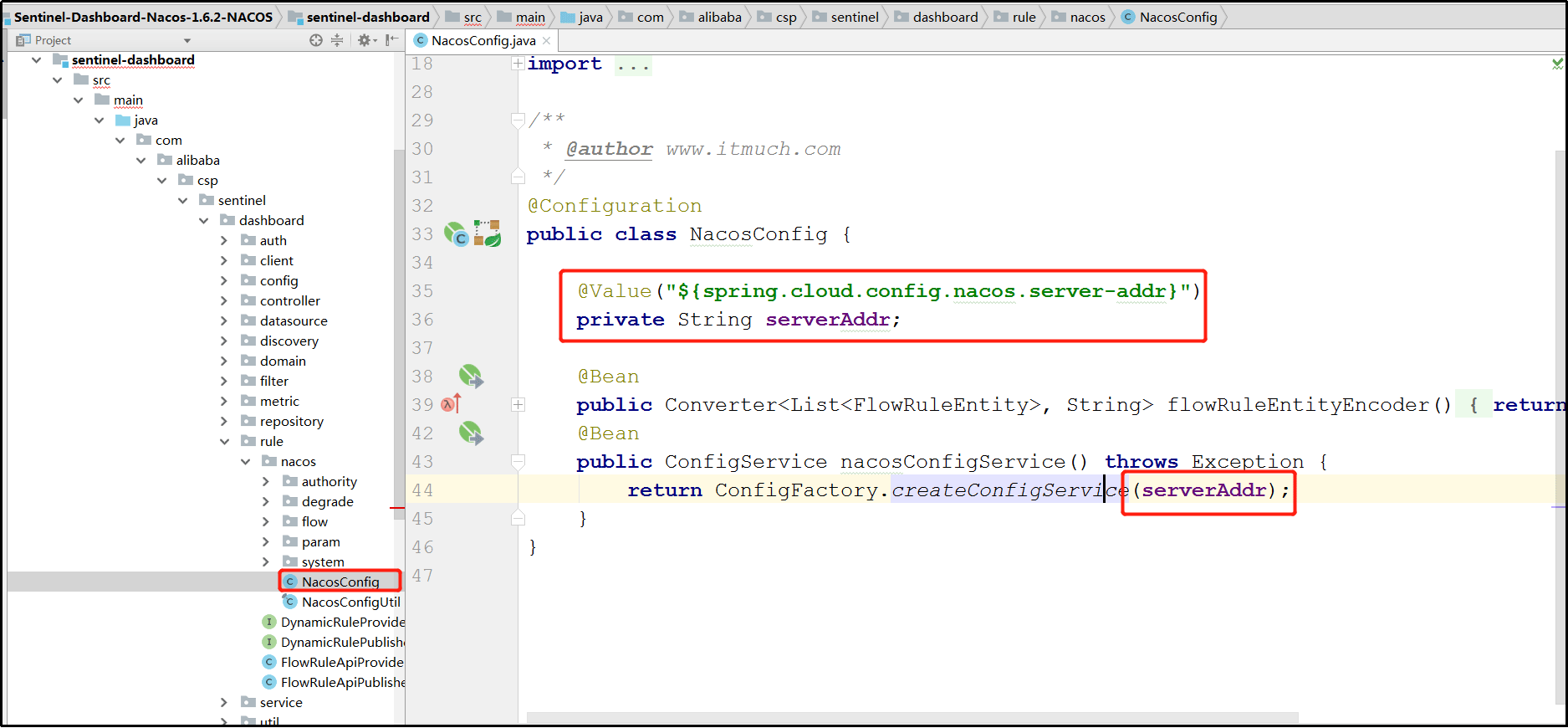
Task: Expand the auth package
Action: (x=224, y=241)
